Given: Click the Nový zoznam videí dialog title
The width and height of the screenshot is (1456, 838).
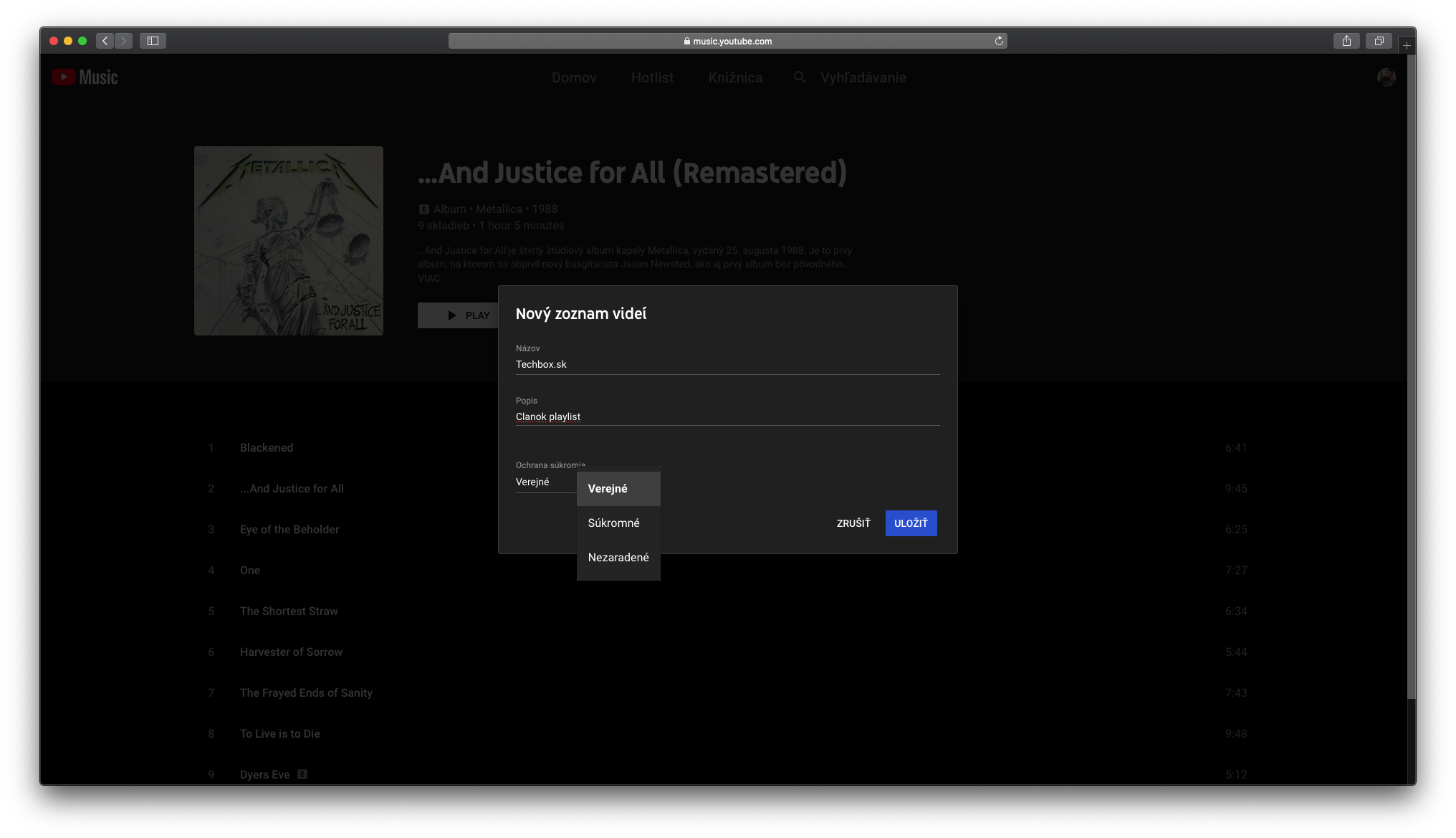Looking at the screenshot, I should coord(581,314).
